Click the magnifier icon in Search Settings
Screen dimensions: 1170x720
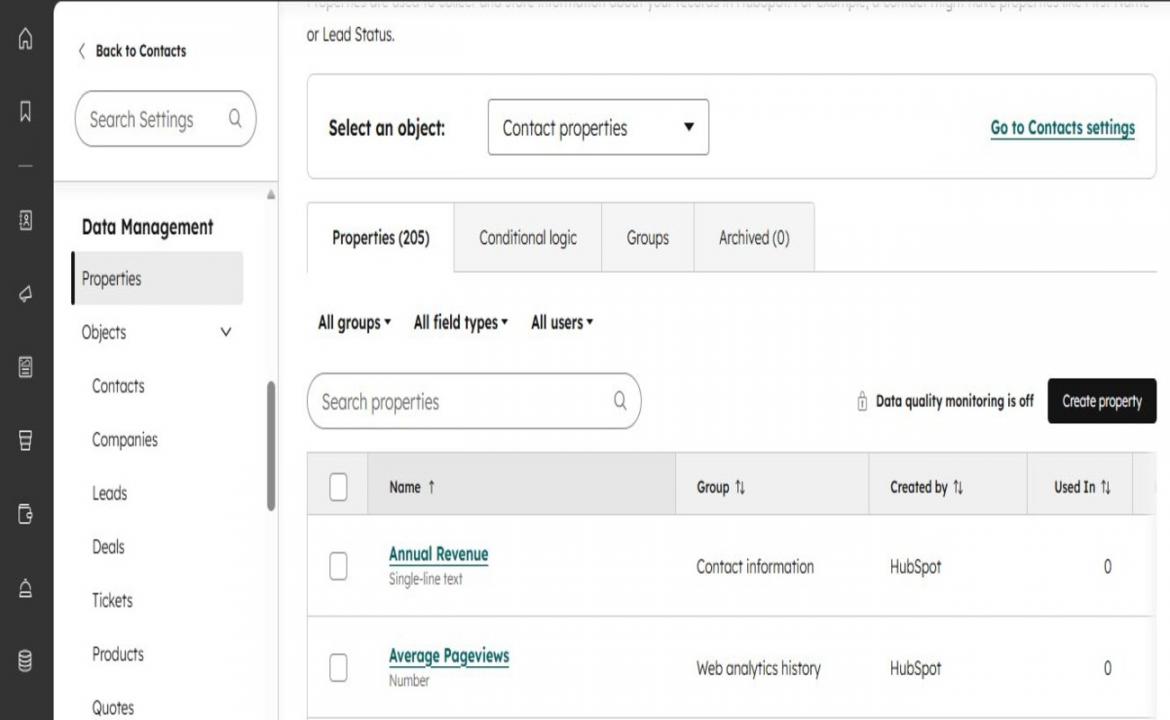pos(235,119)
